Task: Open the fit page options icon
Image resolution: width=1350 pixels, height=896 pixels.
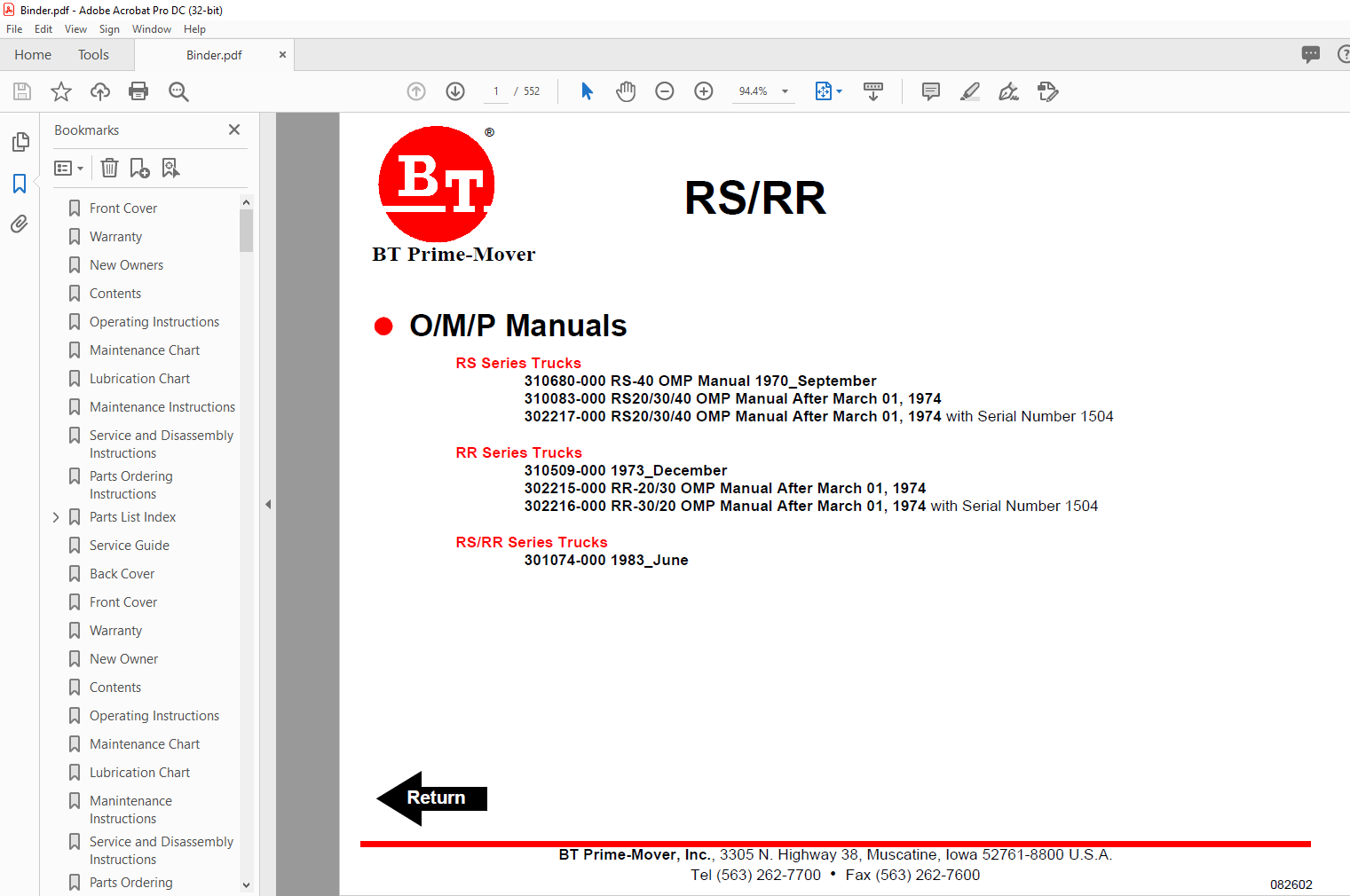Action: point(824,91)
